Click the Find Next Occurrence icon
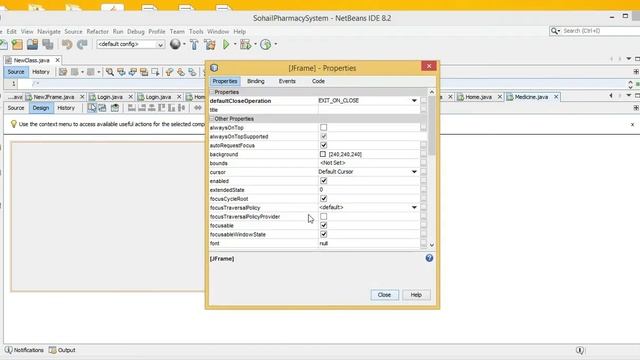Screen dimensions: 640x360 coord(133,72)
